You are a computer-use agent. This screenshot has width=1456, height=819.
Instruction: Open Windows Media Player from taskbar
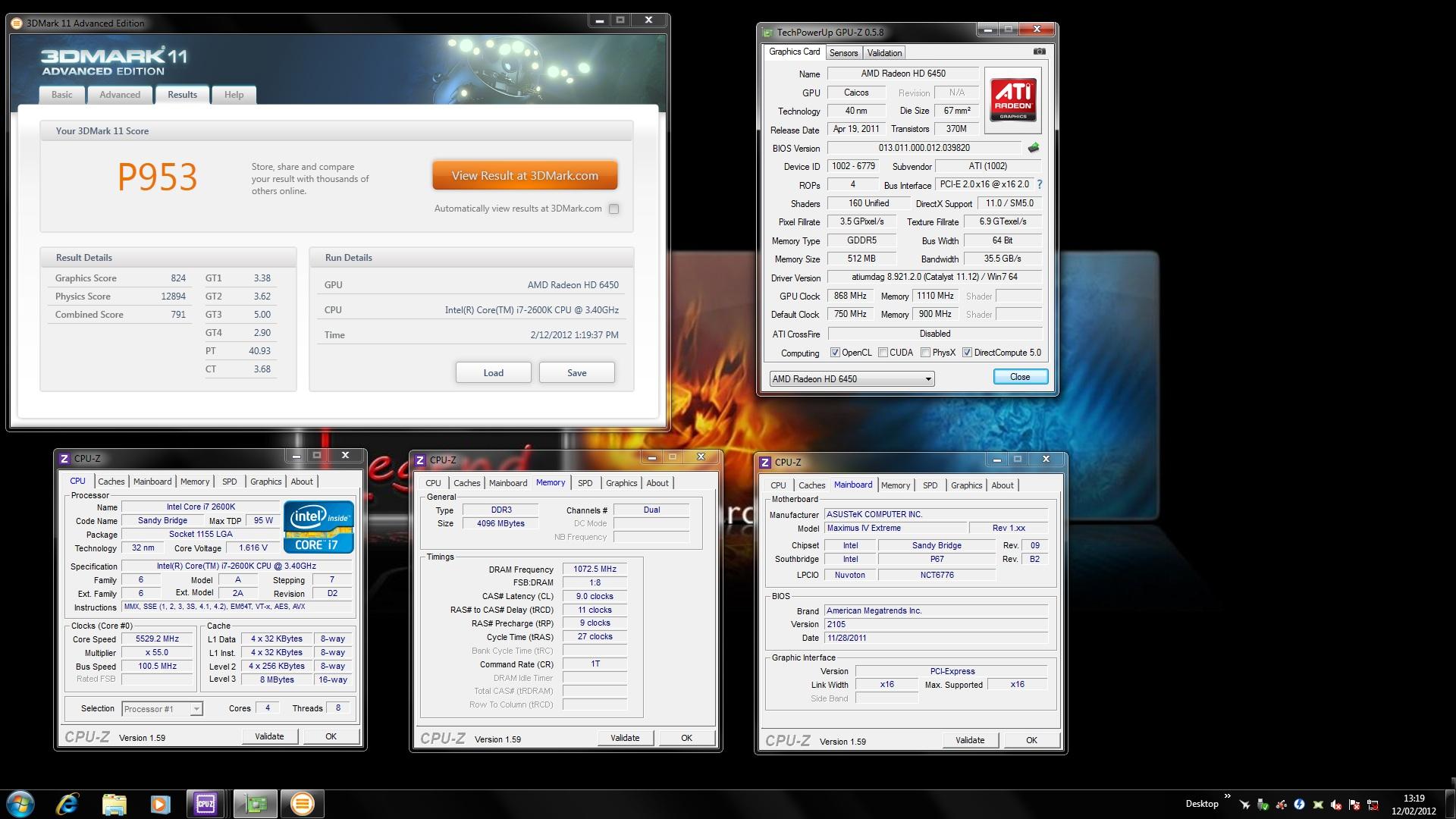point(160,803)
